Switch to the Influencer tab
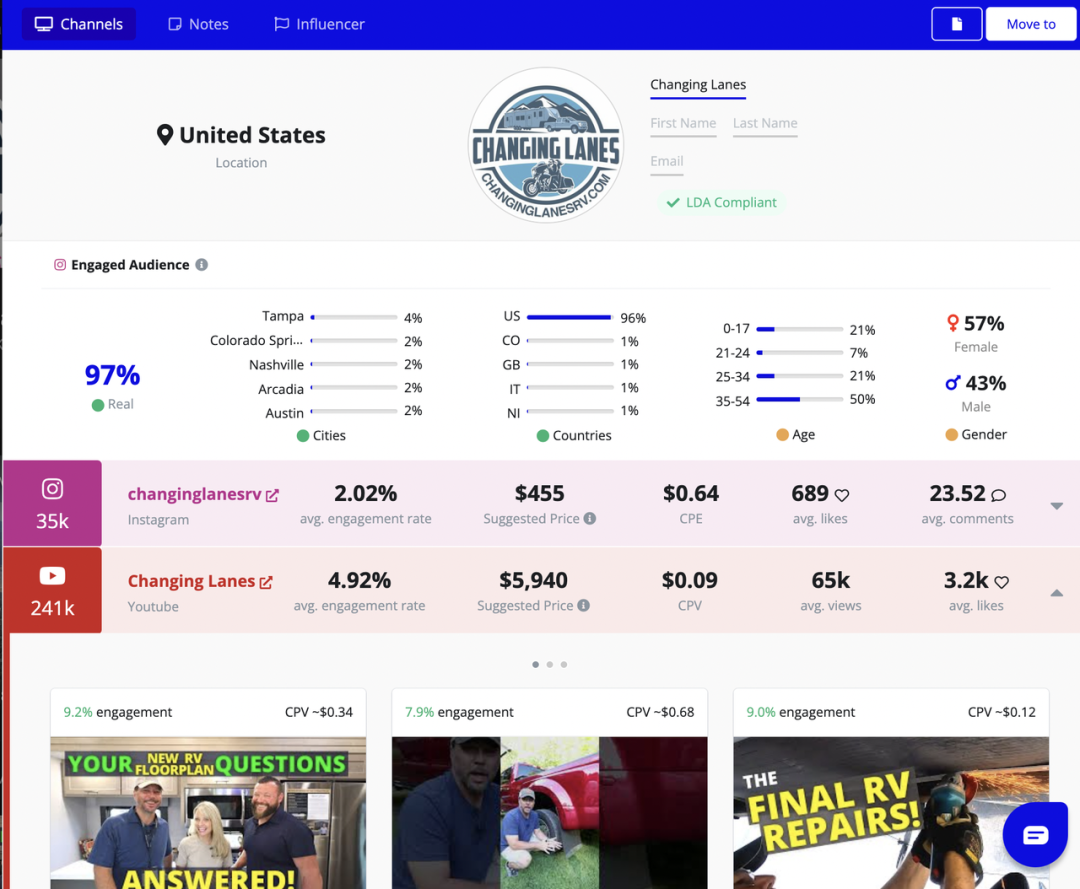 [x=320, y=24]
